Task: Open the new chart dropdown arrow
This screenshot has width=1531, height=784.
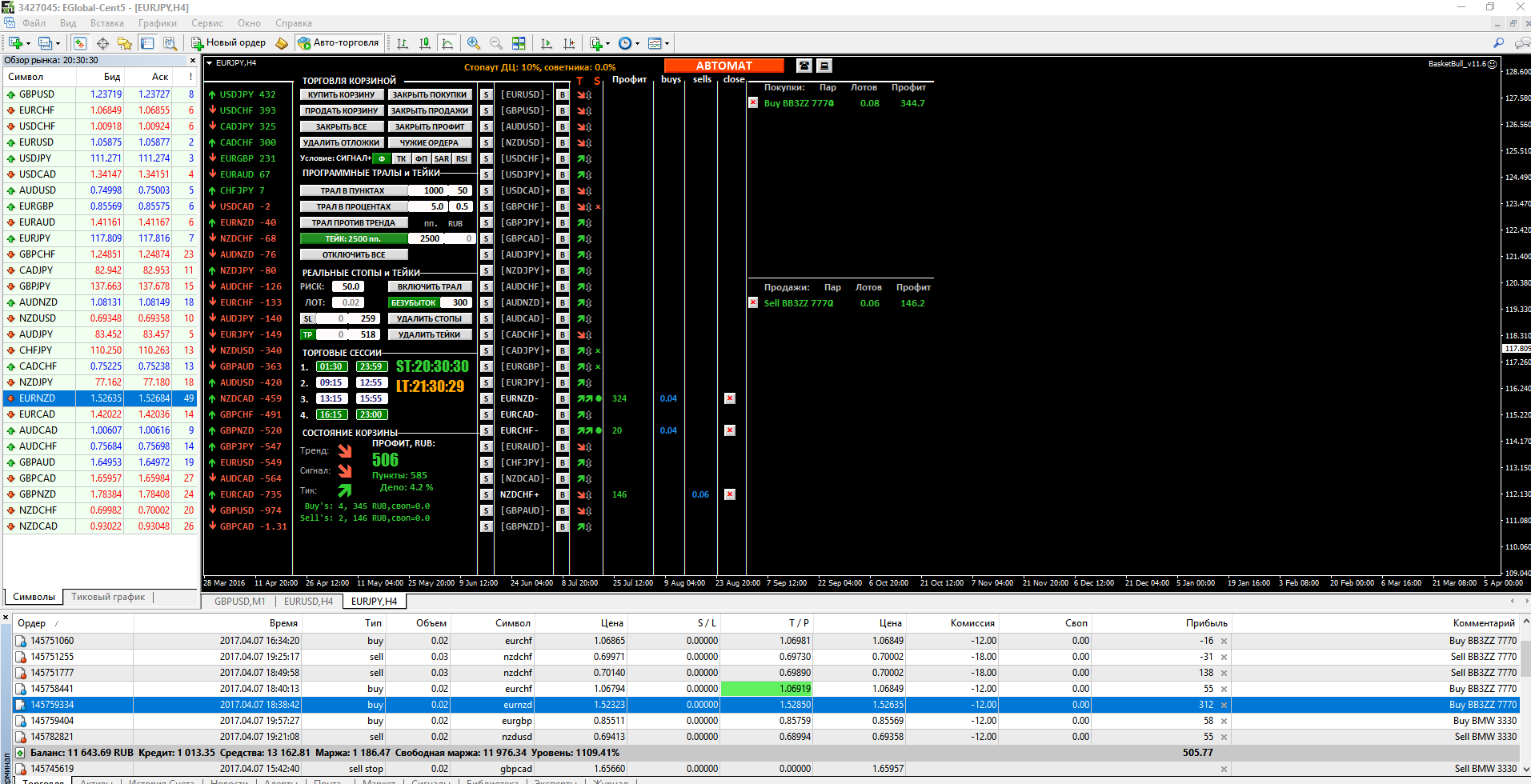Action: click(x=28, y=44)
